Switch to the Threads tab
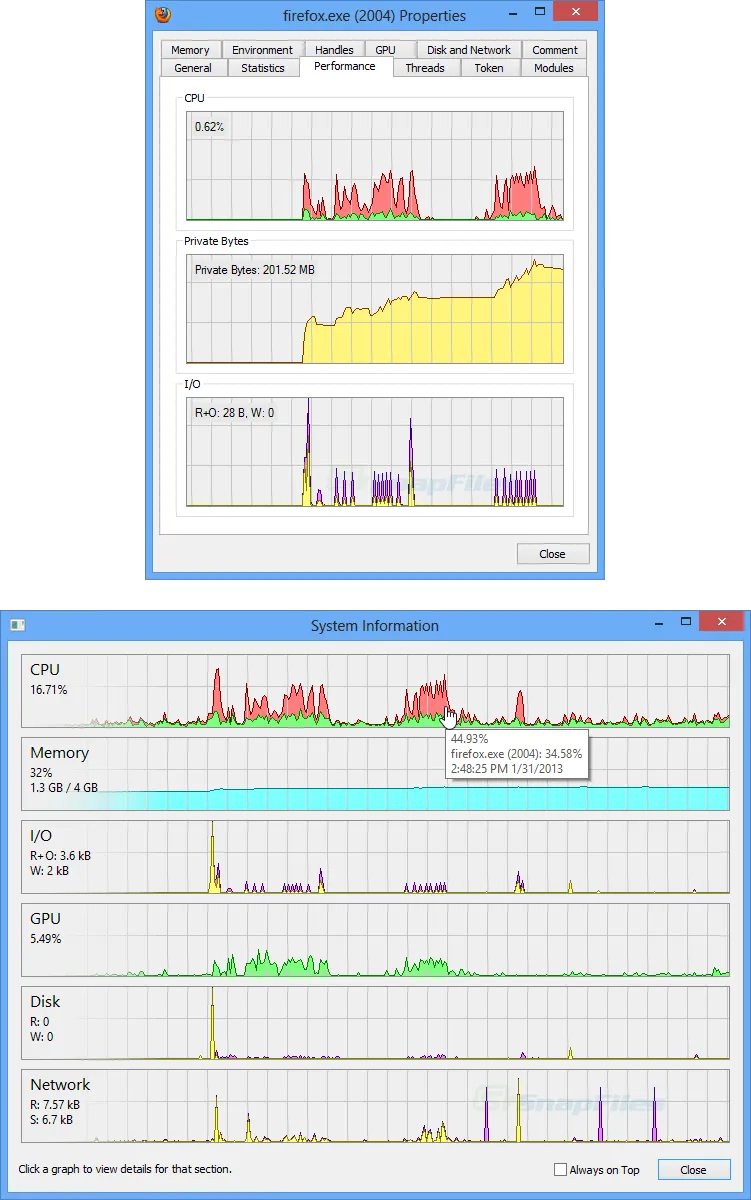 tap(425, 68)
